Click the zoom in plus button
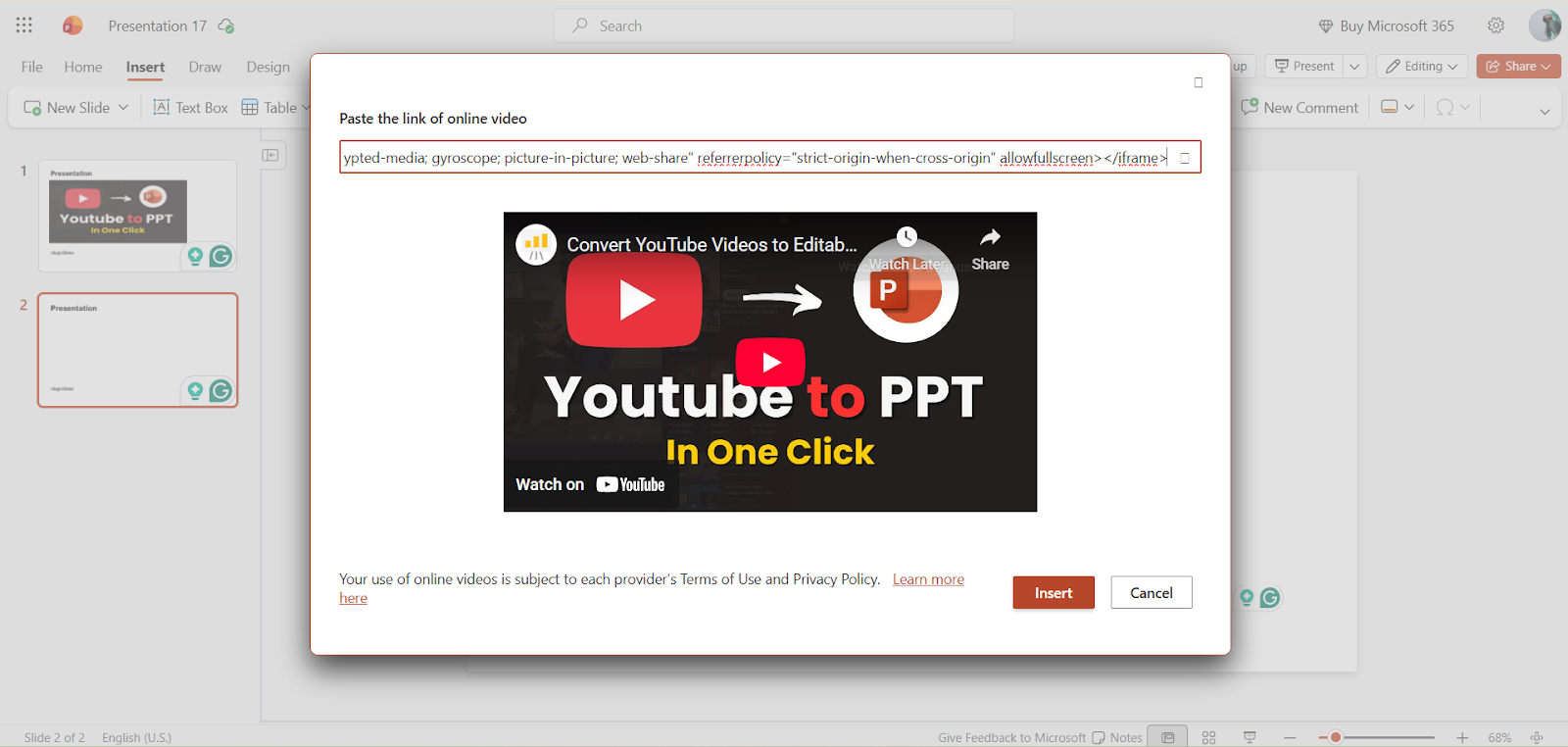The width and height of the screenshot is (1568, 747). pos(1462,737)
